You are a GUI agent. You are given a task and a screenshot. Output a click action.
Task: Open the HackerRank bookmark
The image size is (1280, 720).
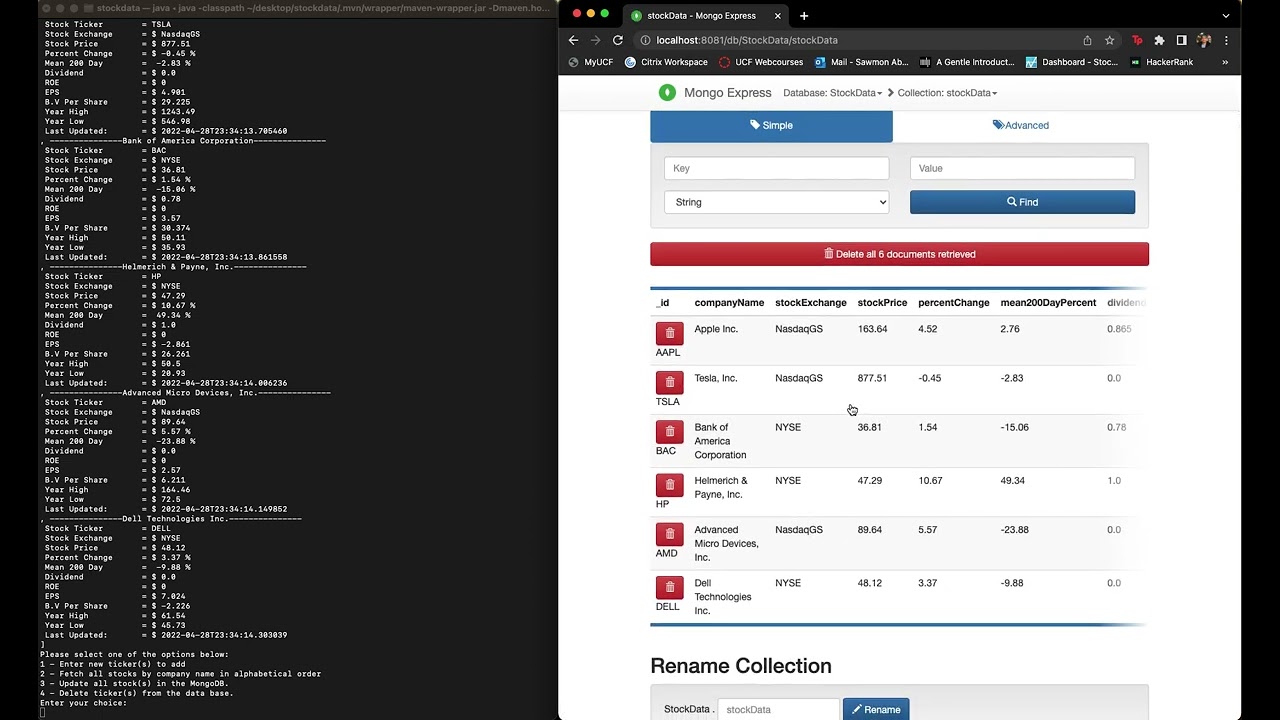click(x=1162, y=62)
